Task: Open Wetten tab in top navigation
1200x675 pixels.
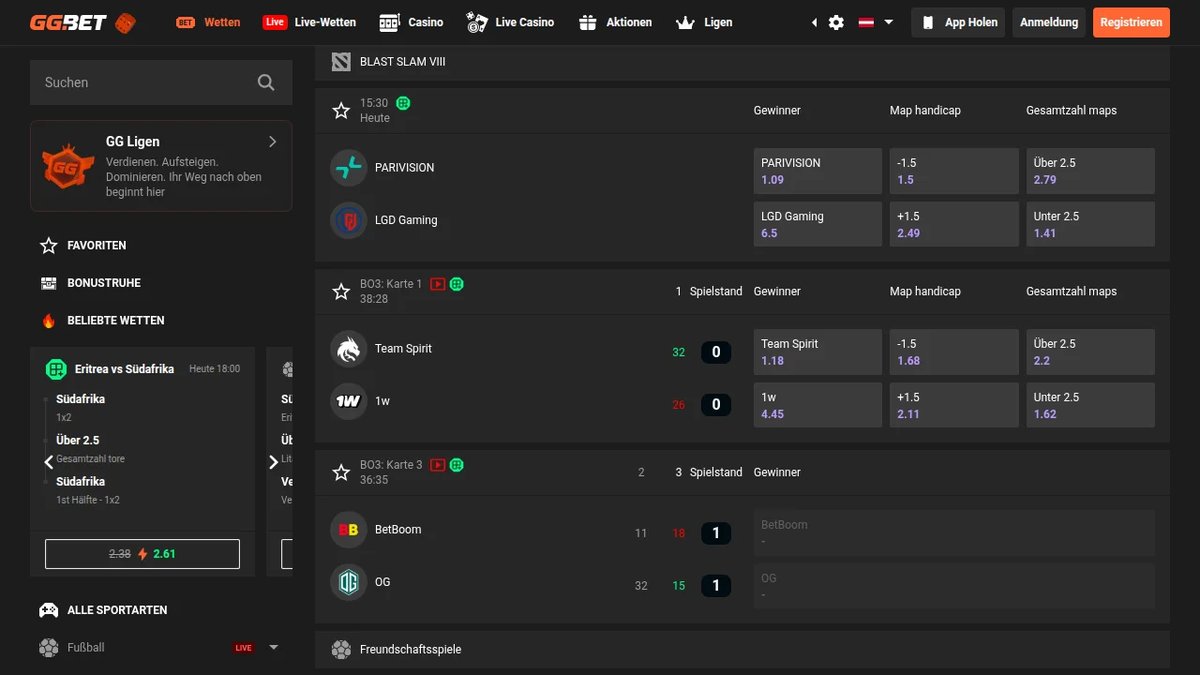Action: point(208,22)
